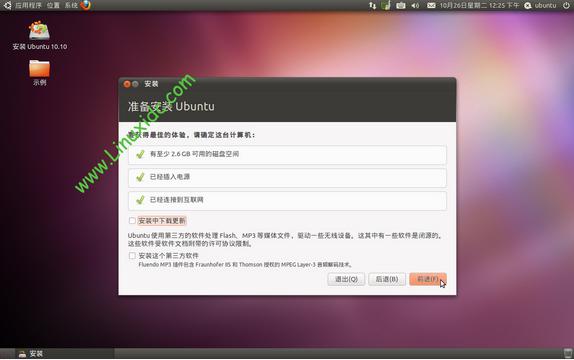Enable 安装这个第三方软件 checkbox
The image size is (574, 360).
click(132, 256)
